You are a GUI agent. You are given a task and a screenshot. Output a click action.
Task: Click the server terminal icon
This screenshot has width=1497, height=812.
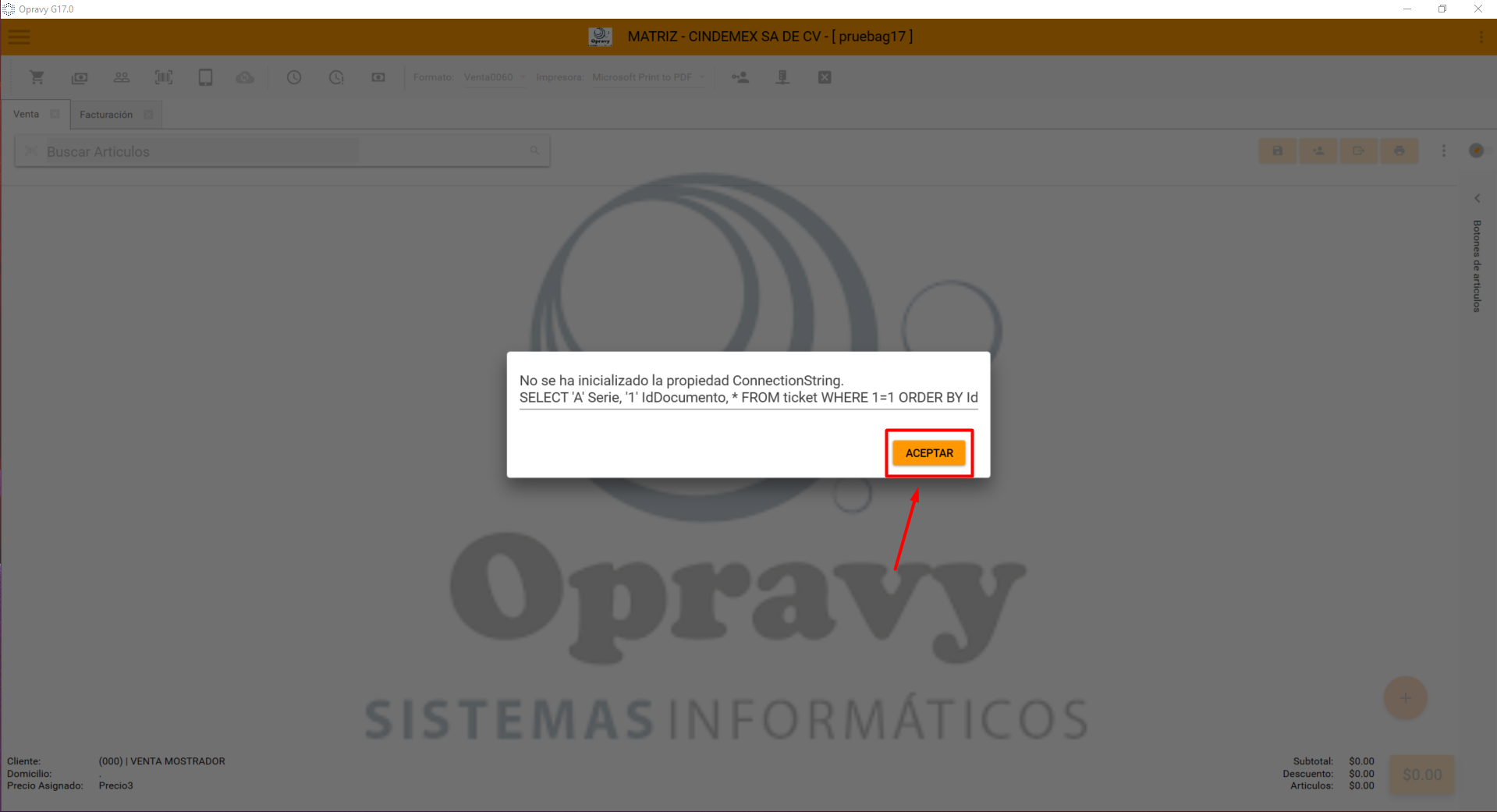pos(782,77)
